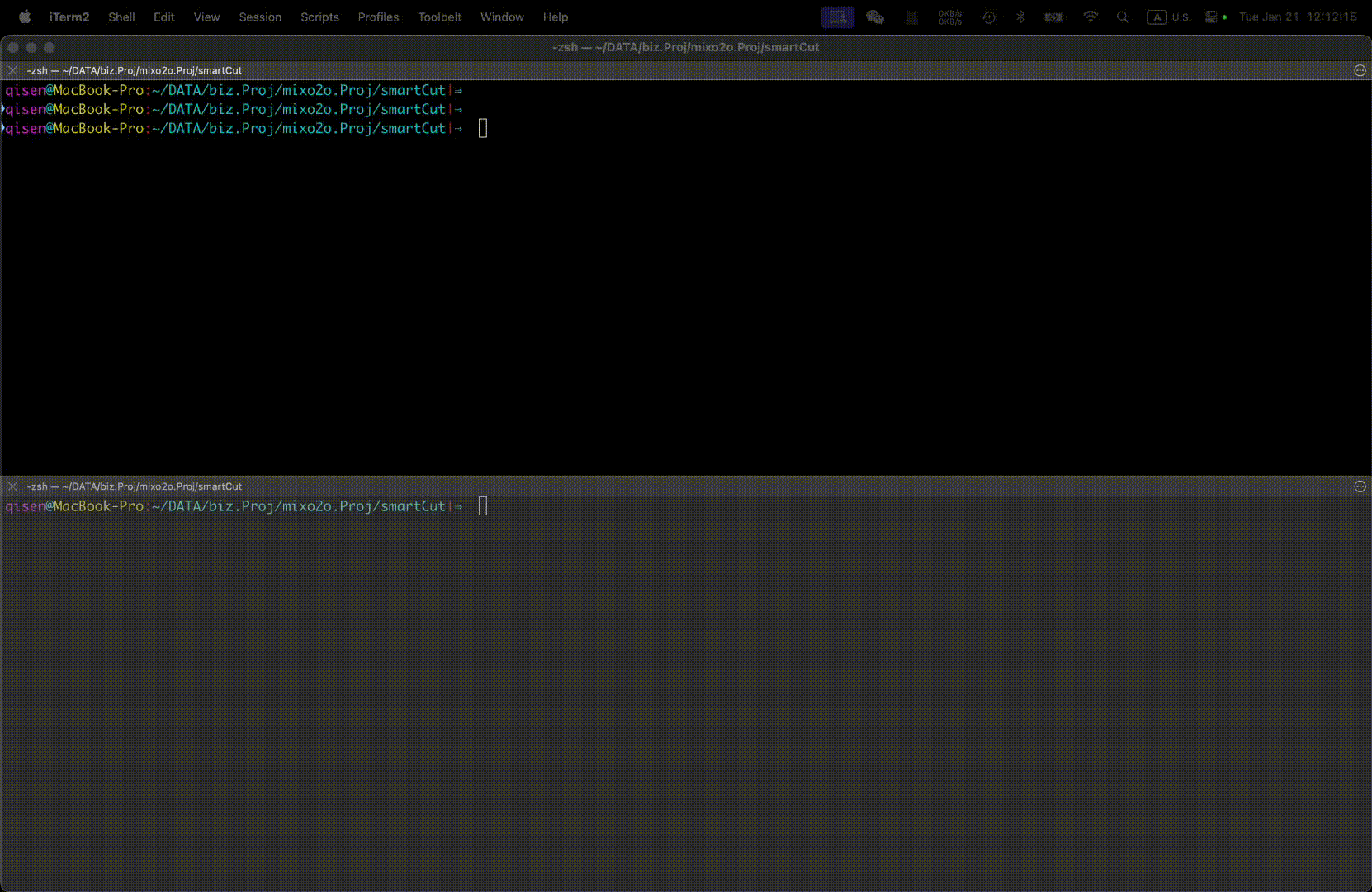
Task: Open the WeChat menu bar icon
Action: coord(874,17)
